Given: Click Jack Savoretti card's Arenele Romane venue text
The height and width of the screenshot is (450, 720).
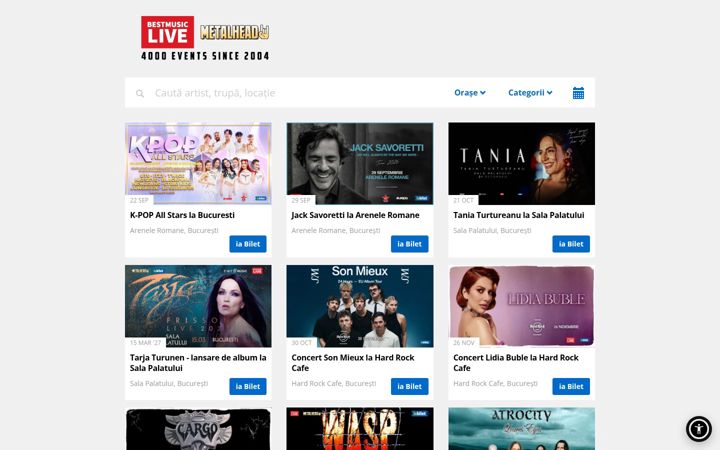Looking at the screenshot, I should click(x=336, y=231).
